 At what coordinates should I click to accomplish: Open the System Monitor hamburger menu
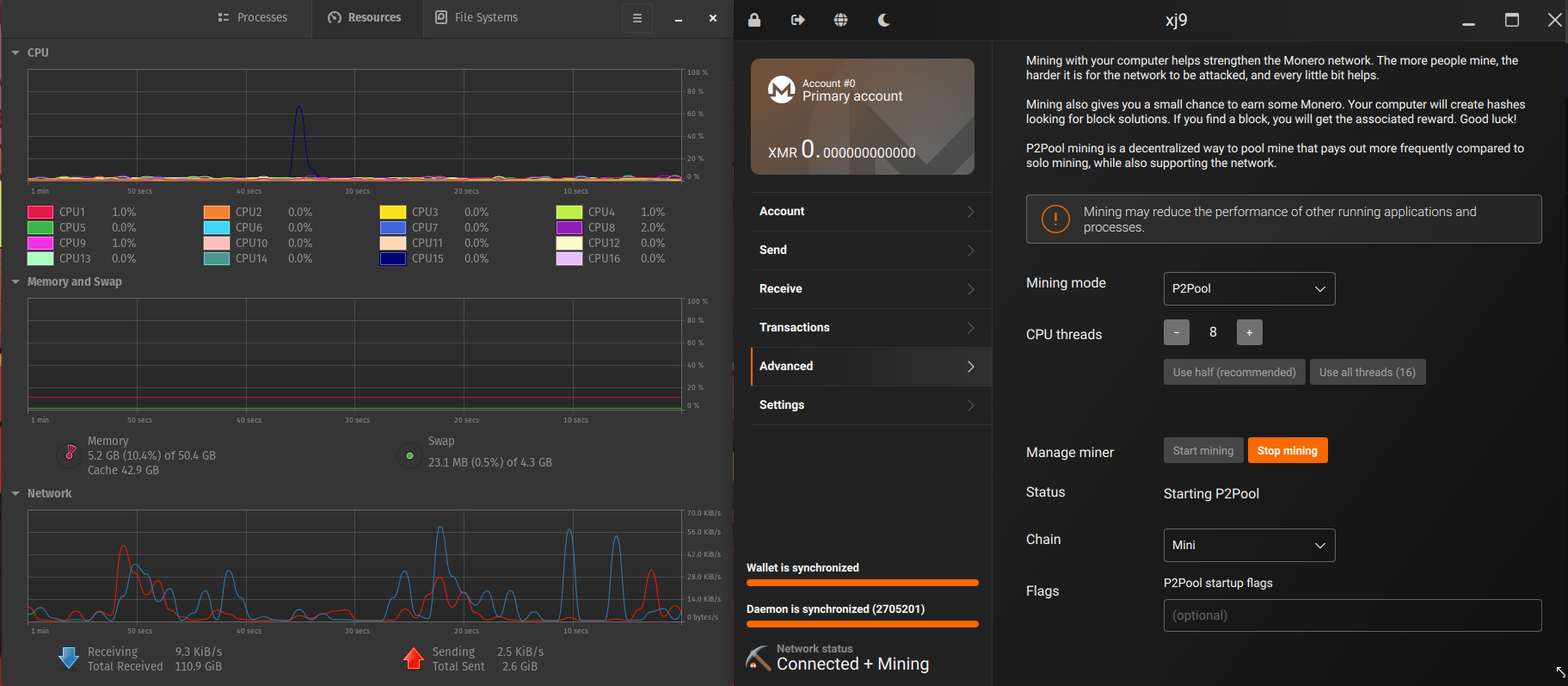click(637, 18)
